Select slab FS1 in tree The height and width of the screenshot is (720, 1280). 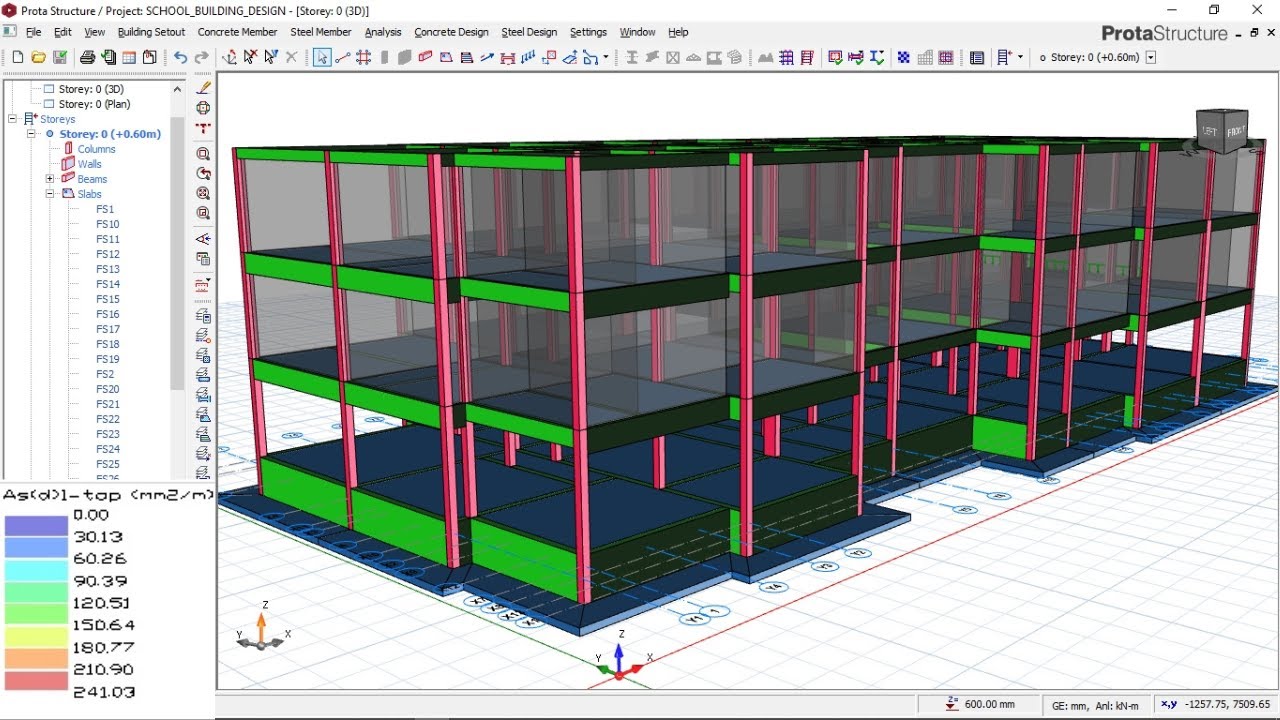[105, 209]
